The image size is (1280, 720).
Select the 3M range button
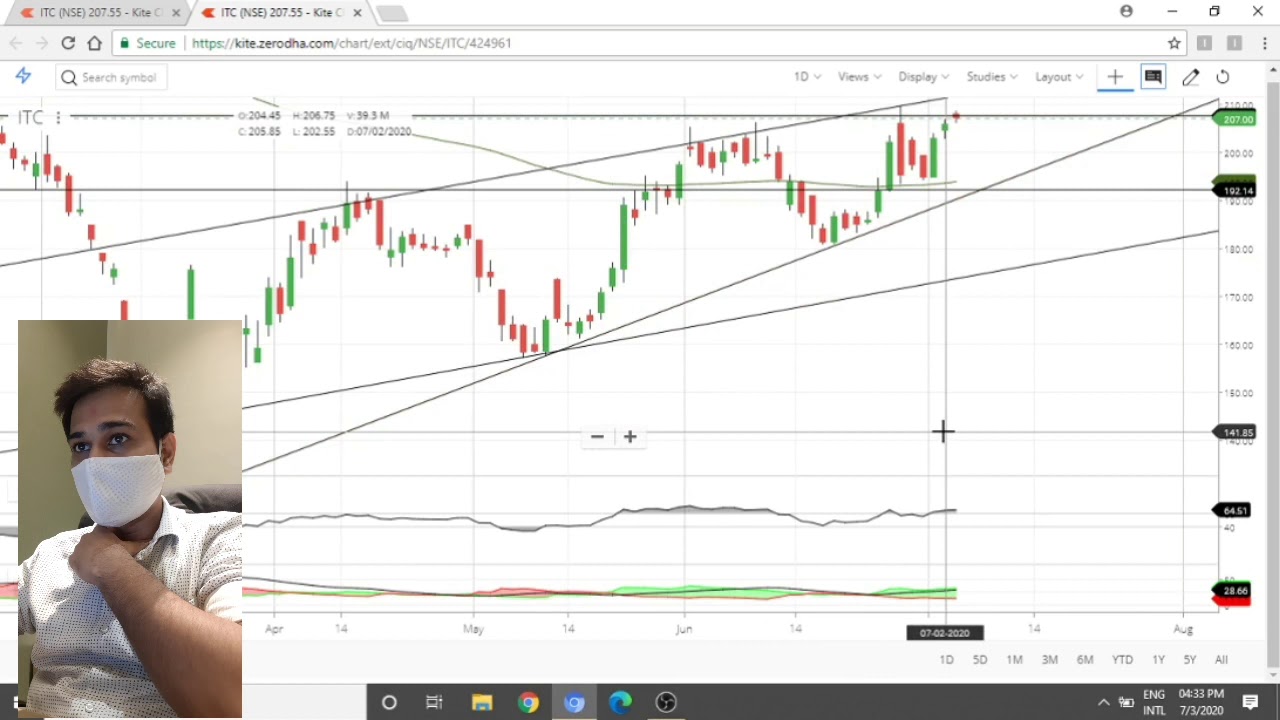tap(1049, 660)
